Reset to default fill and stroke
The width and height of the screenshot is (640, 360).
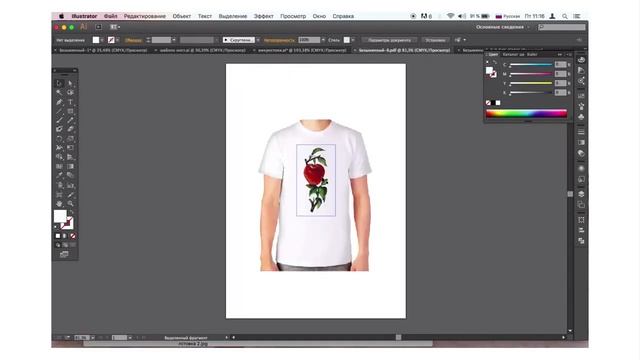(x=56, y=227)
